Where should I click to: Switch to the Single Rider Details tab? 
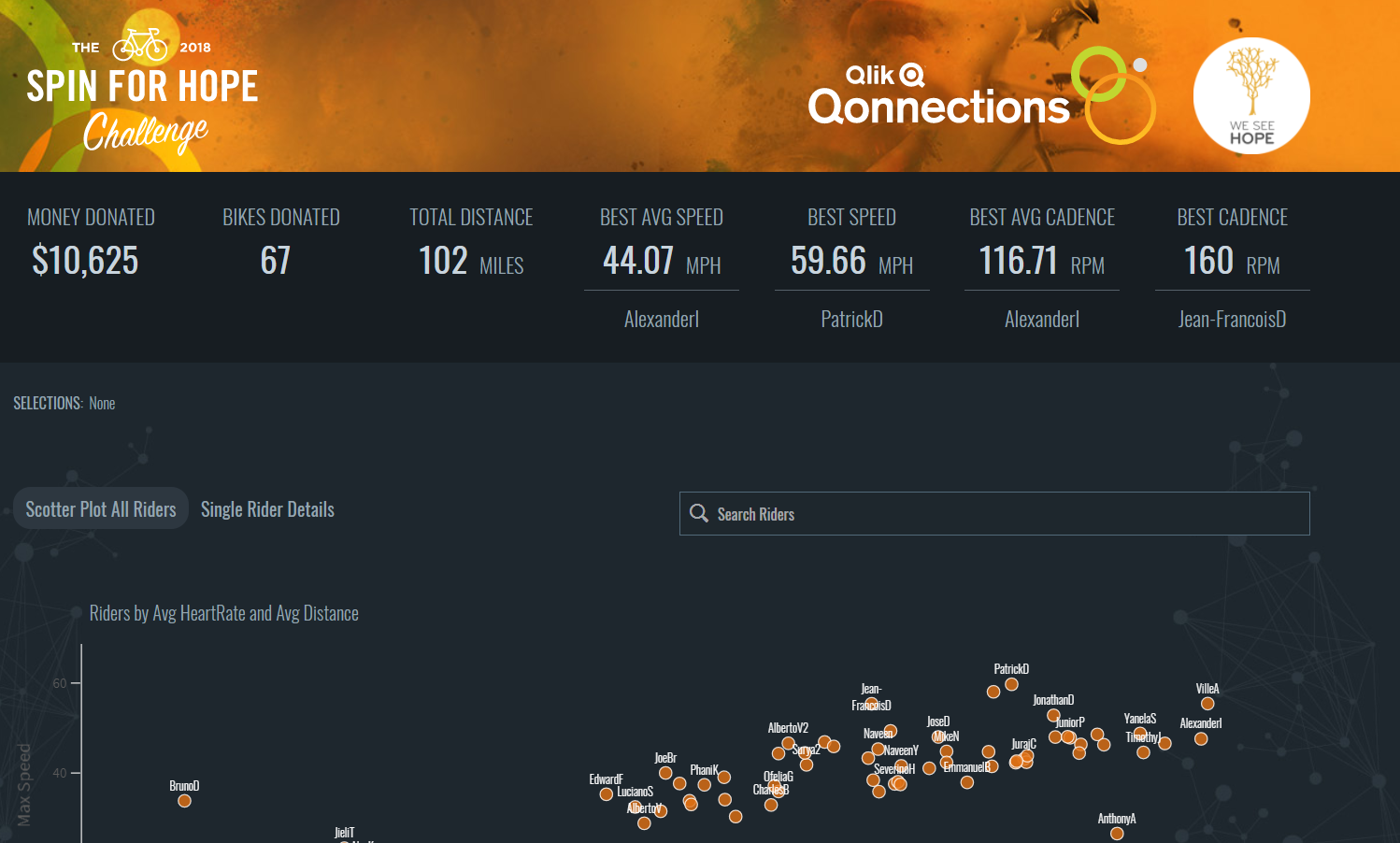pos(267,509)
